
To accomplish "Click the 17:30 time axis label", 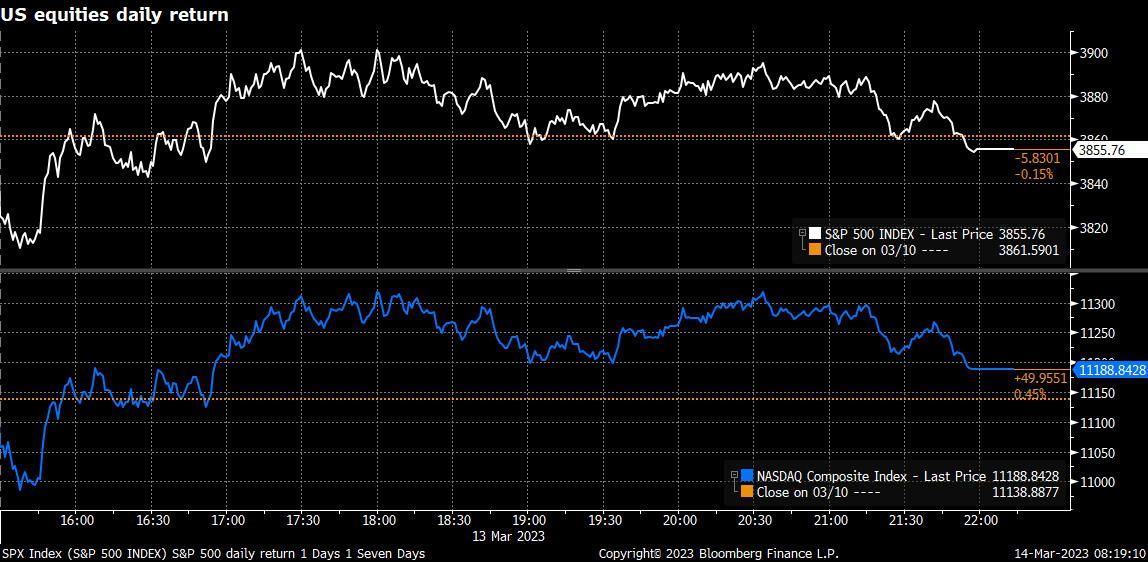I will tap(302, 520).
